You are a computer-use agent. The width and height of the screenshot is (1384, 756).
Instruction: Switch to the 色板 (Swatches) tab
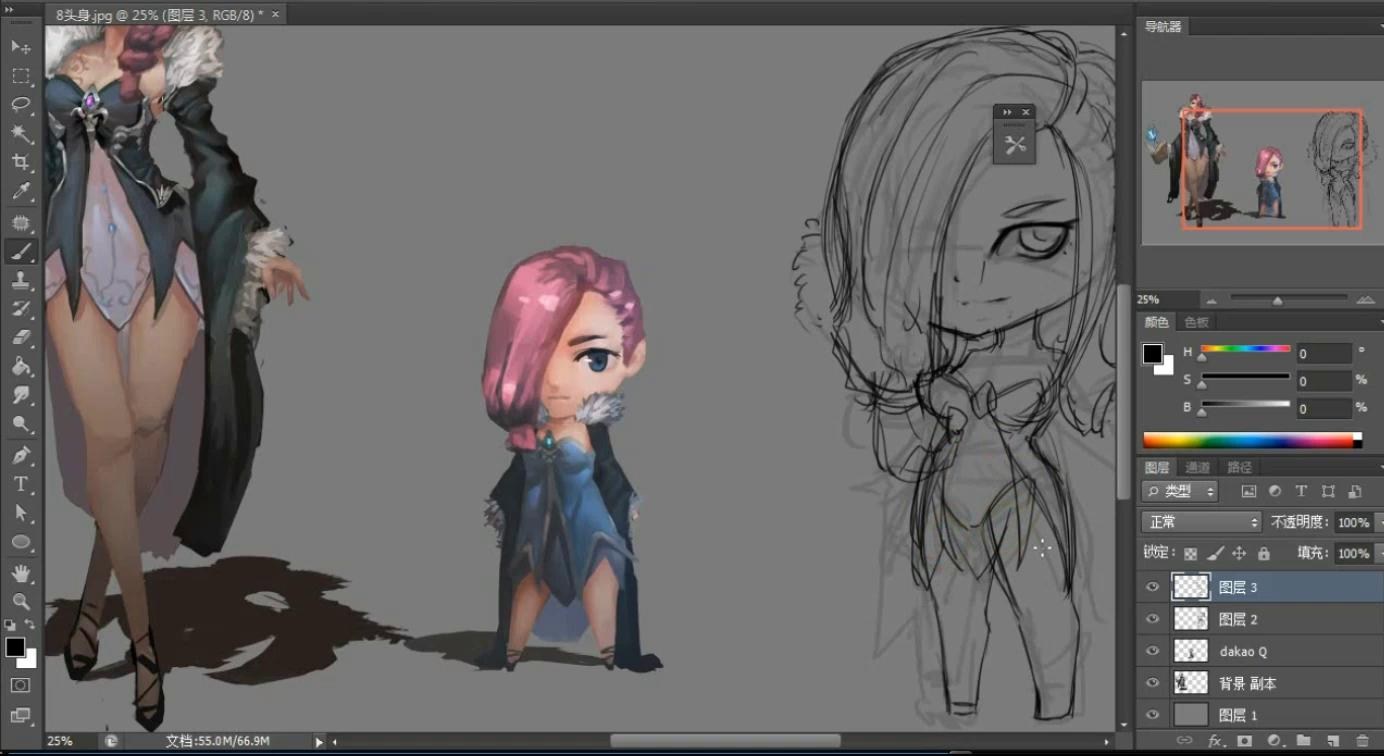tap(1197, 322)
